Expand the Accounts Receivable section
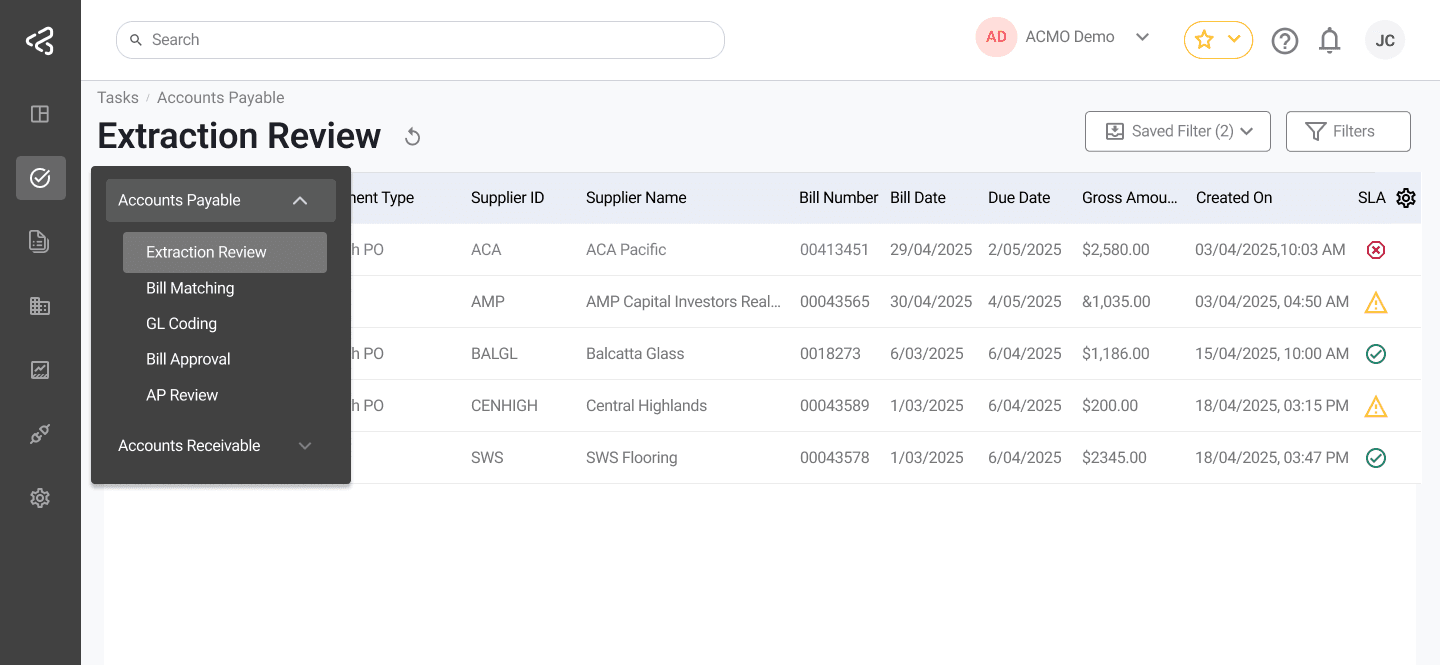This screenshot has width=1440, height=665. click(x=305, y=445)
